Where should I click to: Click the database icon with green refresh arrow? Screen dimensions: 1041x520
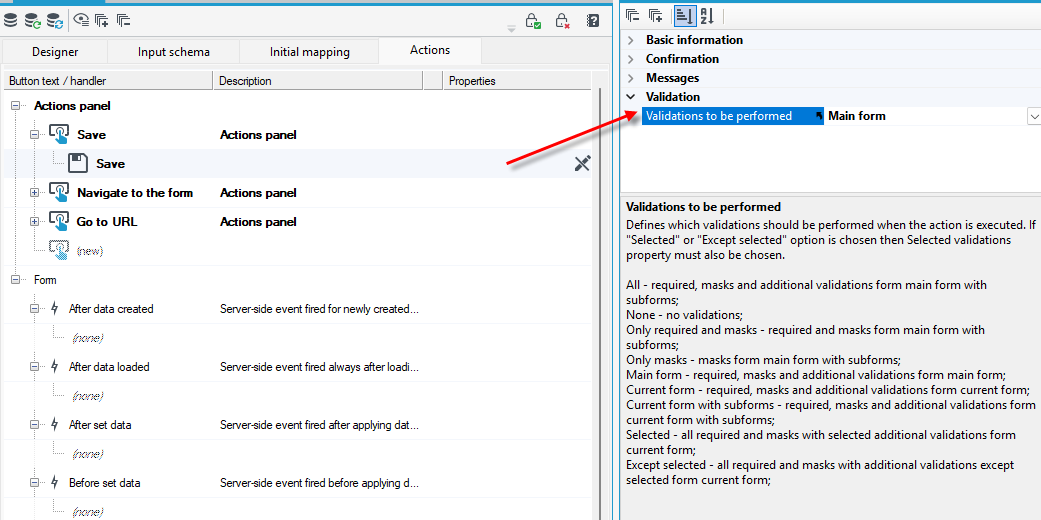coord(33,21)
